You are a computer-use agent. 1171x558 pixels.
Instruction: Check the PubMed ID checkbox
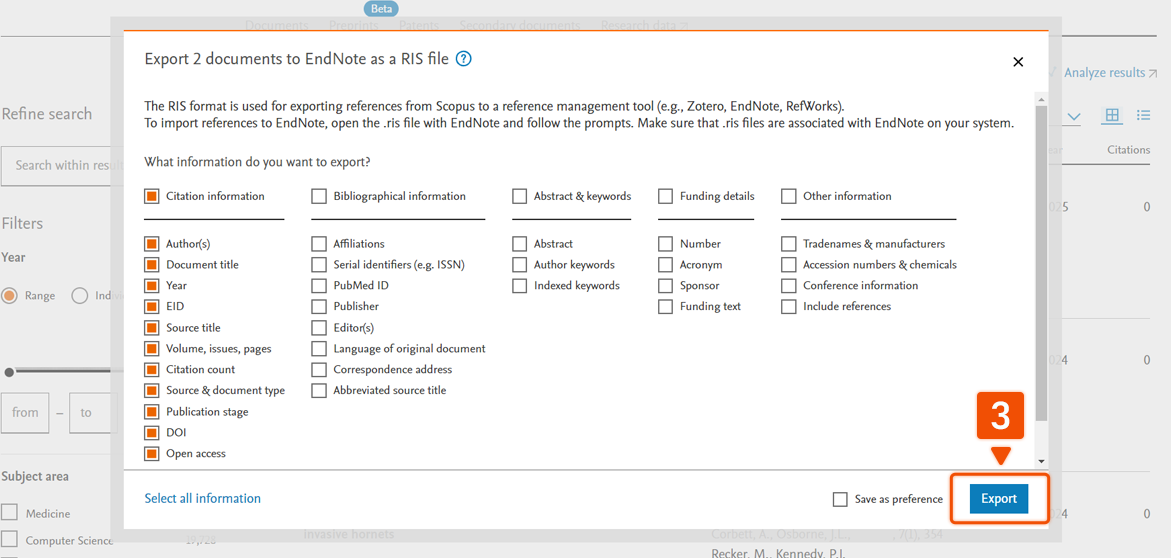(x=319, y=285)
